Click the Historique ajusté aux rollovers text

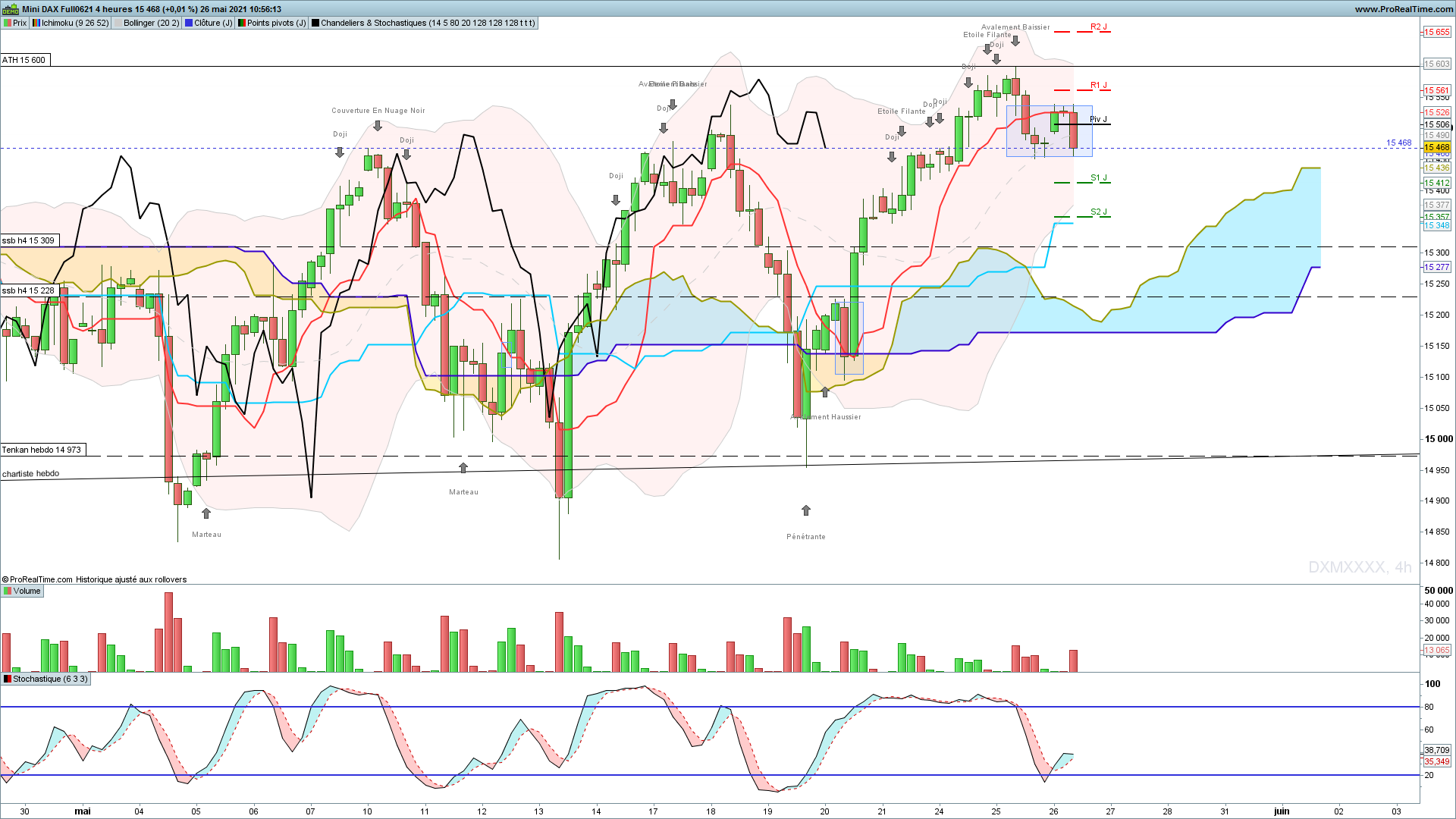(131, 579)
